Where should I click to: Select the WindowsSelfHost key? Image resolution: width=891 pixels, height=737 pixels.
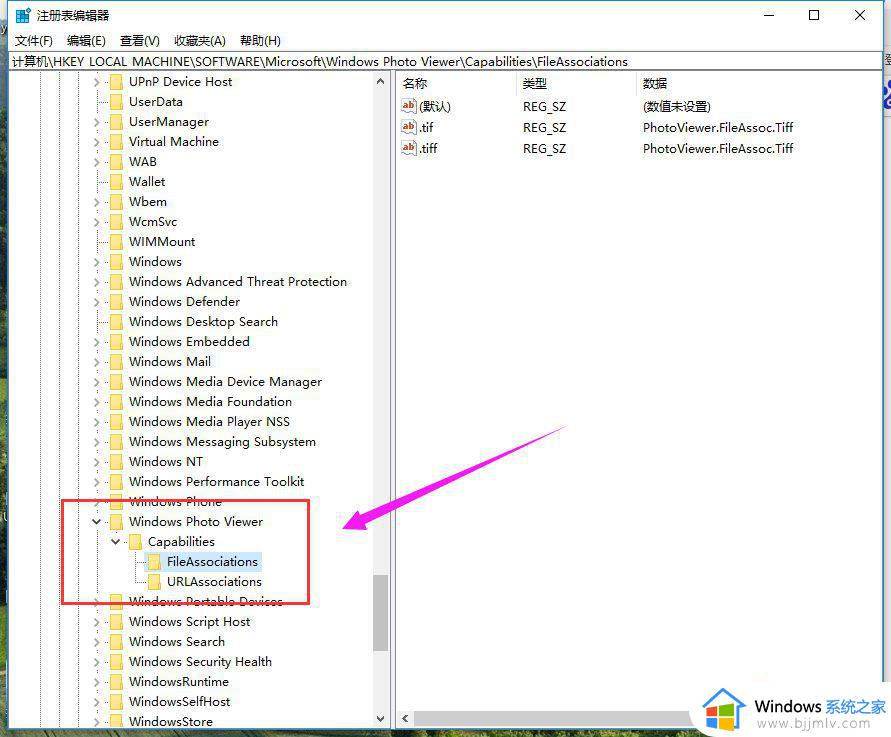click(x=180, y=702)
